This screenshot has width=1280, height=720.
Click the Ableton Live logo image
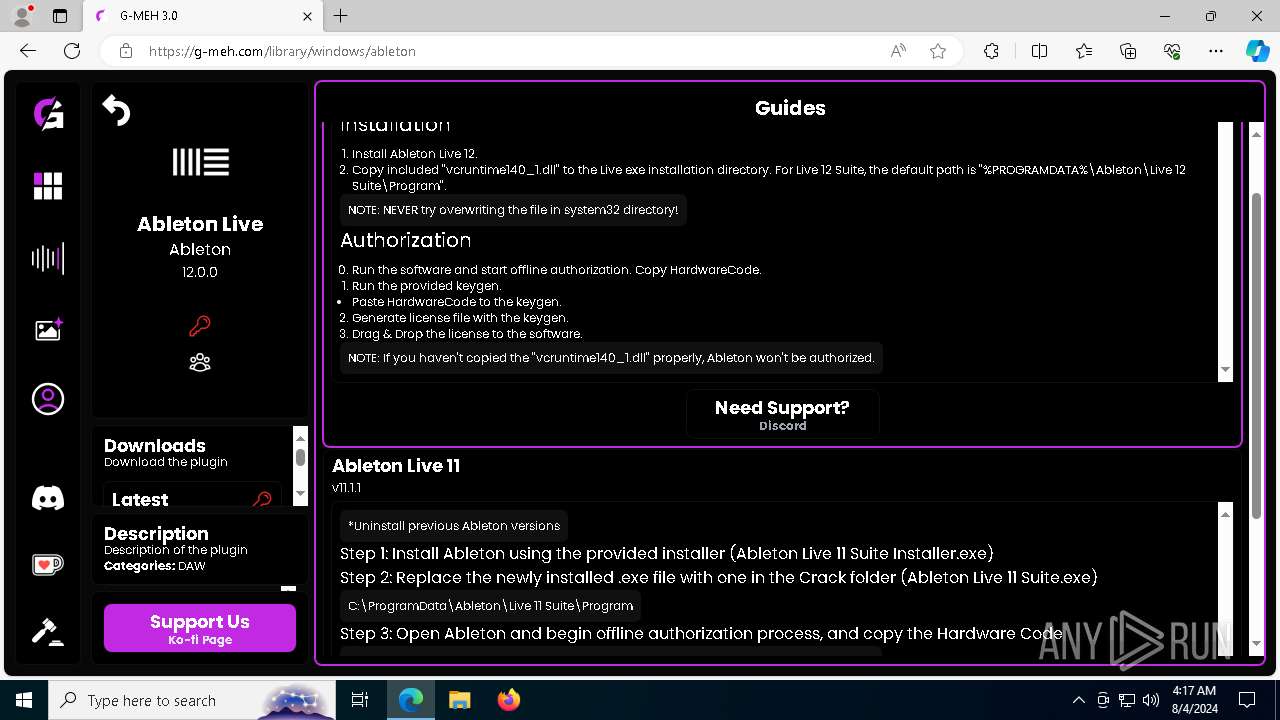click(201, 162)
